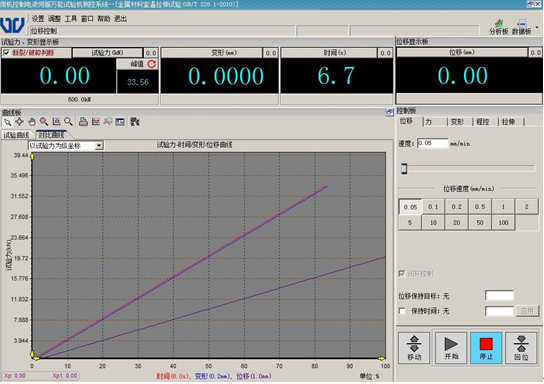Click the 保持时间 value input field

tap(499, 311)
